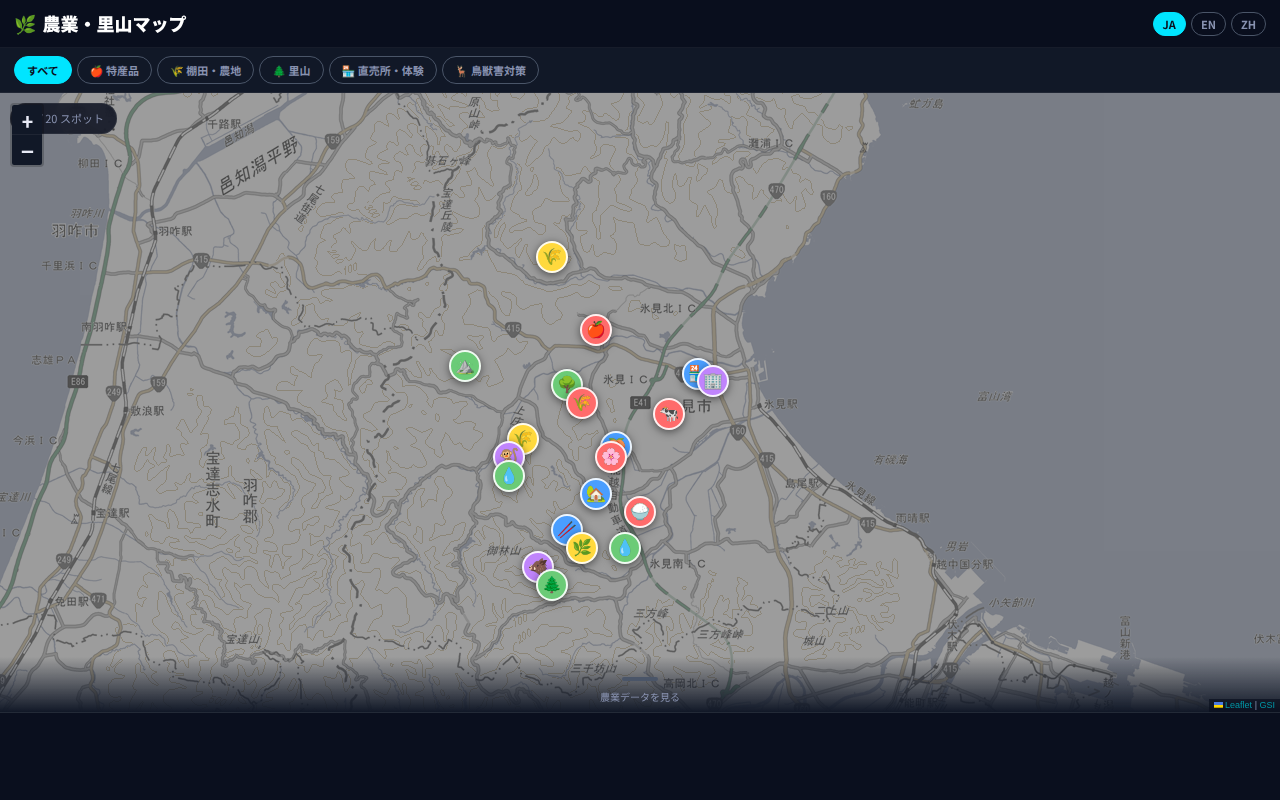Select the house marker on the map

(x=595, y=494)
